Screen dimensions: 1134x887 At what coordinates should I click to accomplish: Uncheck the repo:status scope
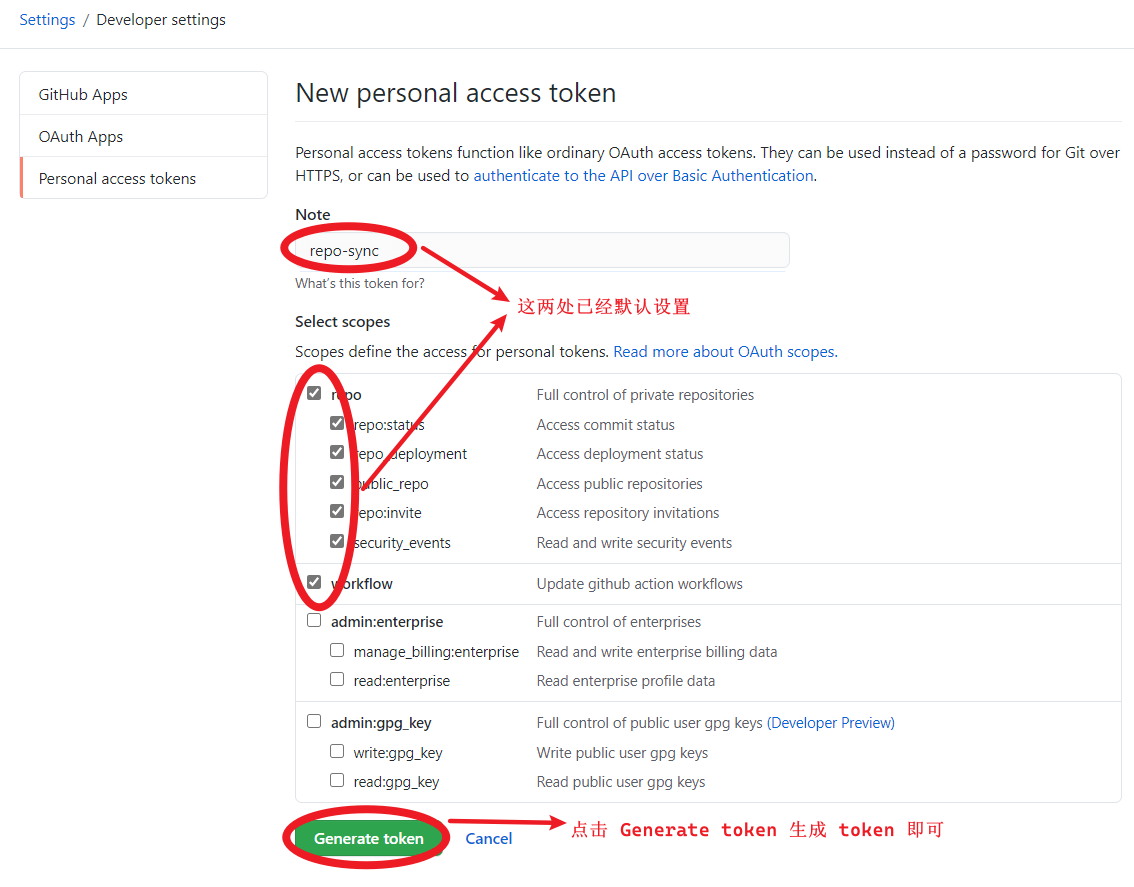pos(337,423)
